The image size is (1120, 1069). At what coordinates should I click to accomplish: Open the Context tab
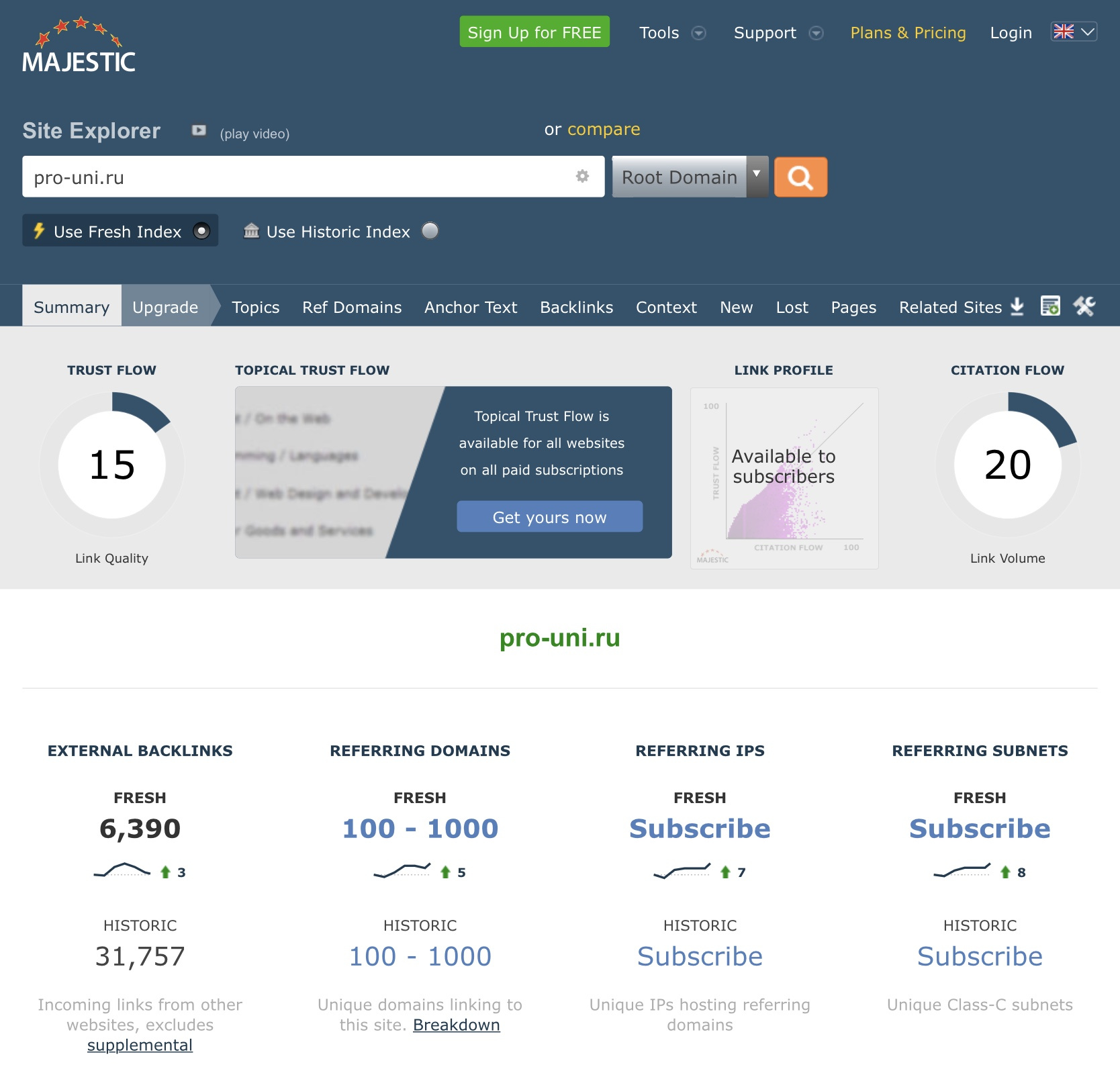[666, 307]
